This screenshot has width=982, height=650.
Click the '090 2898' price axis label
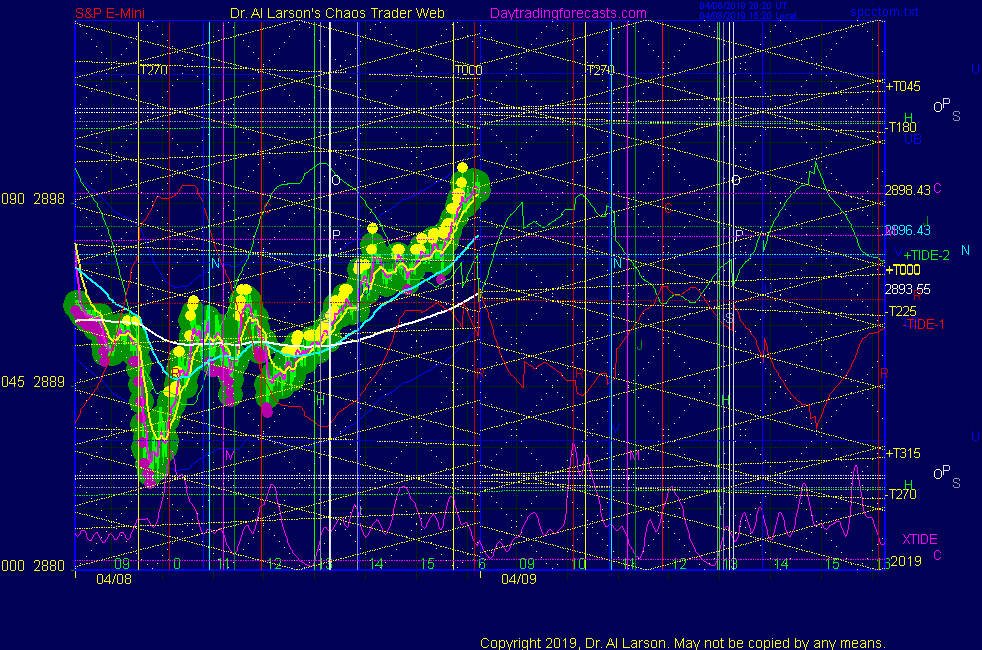pyautogui.click(x=33, y=199)
